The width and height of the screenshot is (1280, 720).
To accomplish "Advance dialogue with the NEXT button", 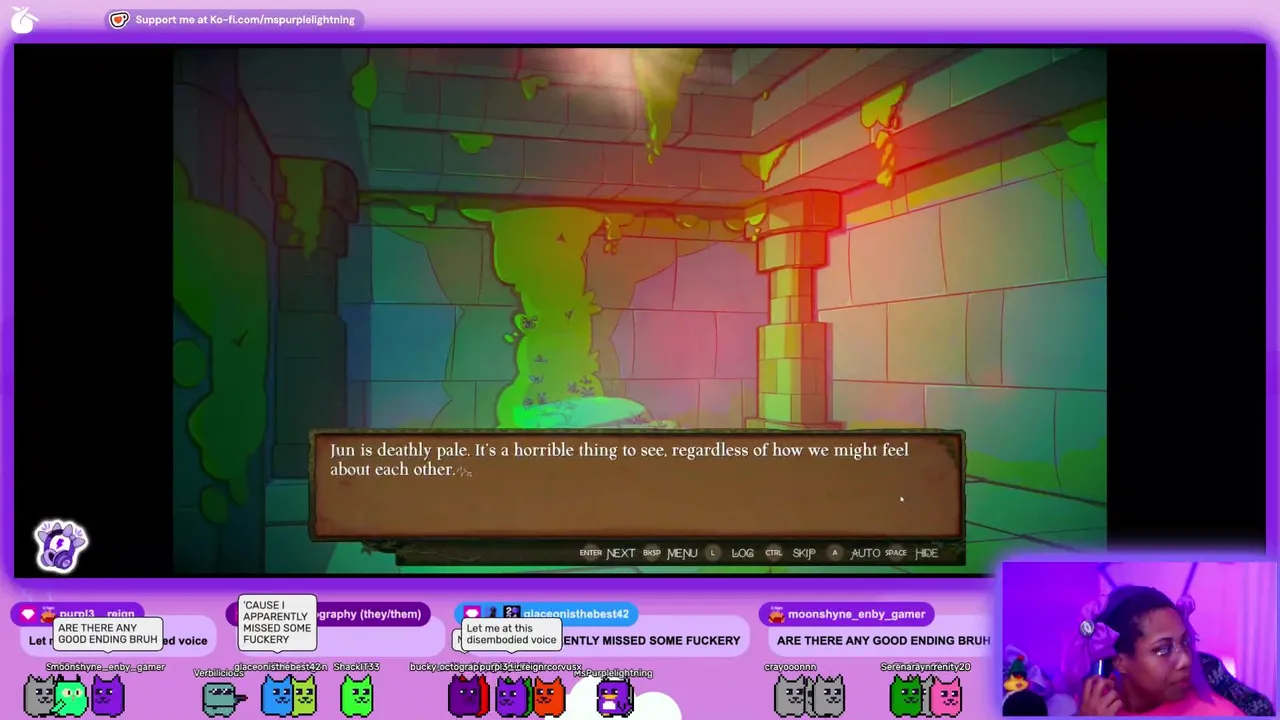I will (621, 553).
